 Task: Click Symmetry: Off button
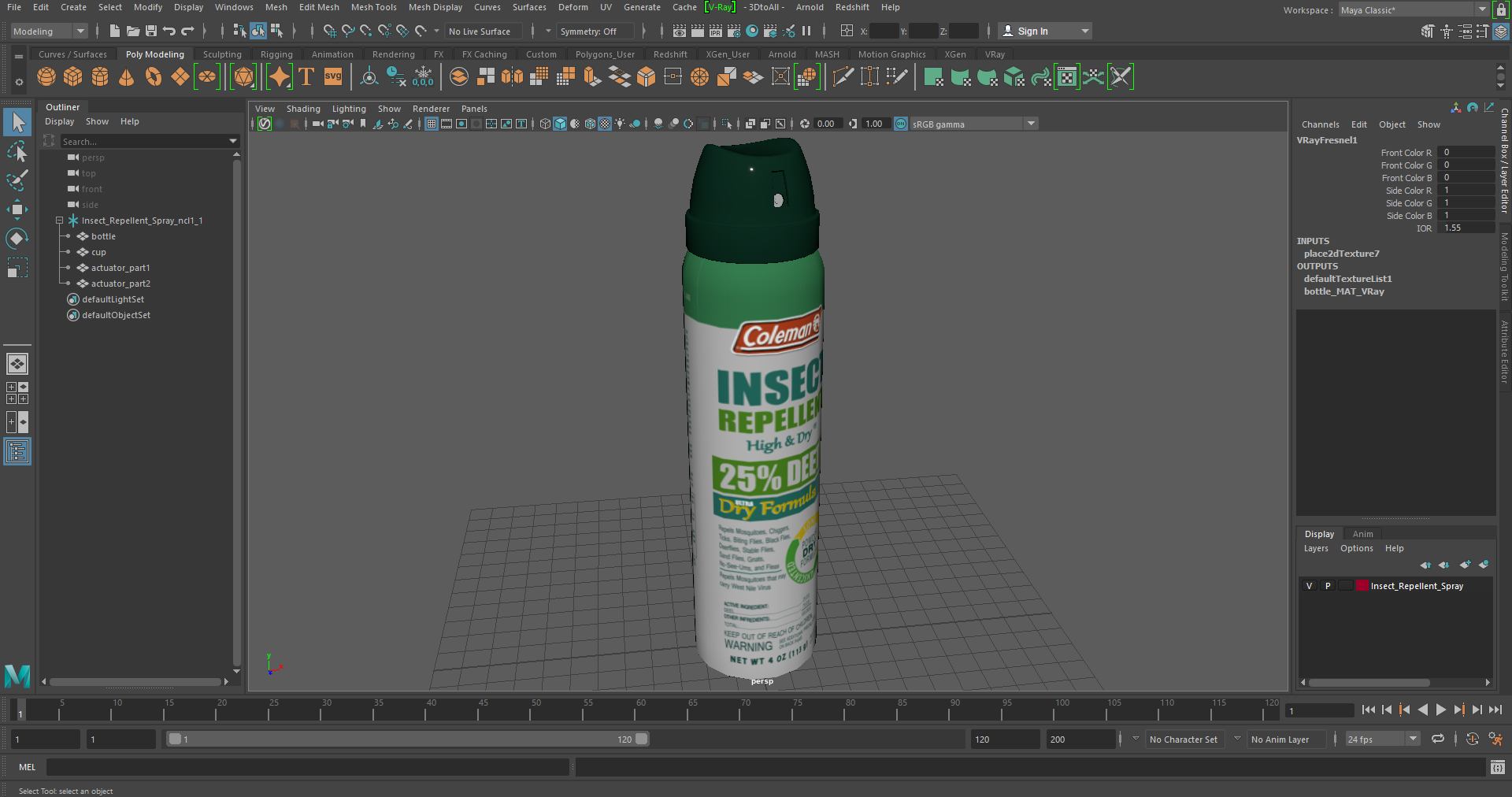point(595,32)
